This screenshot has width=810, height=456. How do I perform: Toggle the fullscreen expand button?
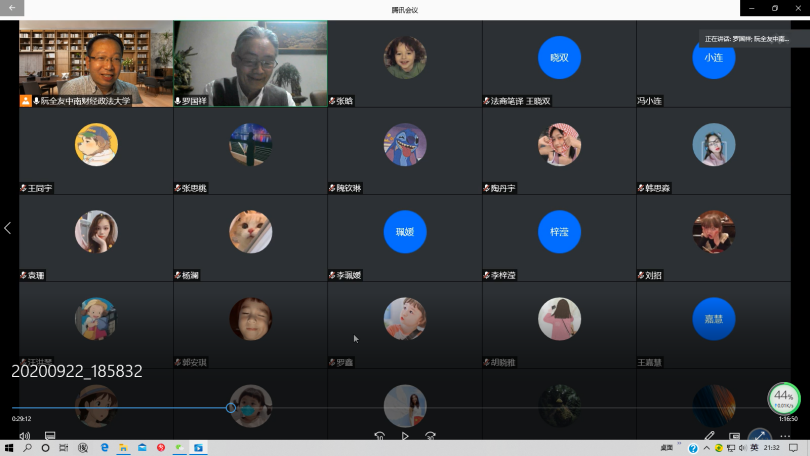[760, 436]
